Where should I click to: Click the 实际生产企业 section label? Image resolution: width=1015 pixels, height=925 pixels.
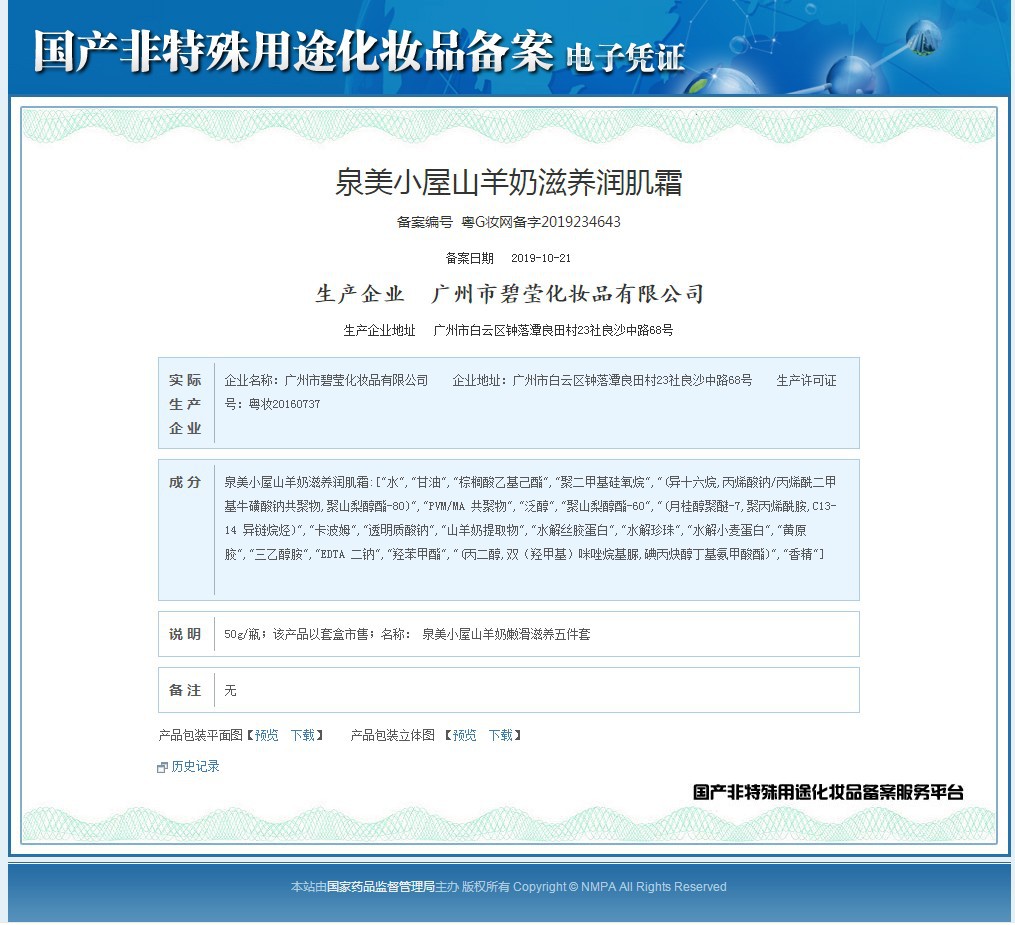tap(185, 404)
